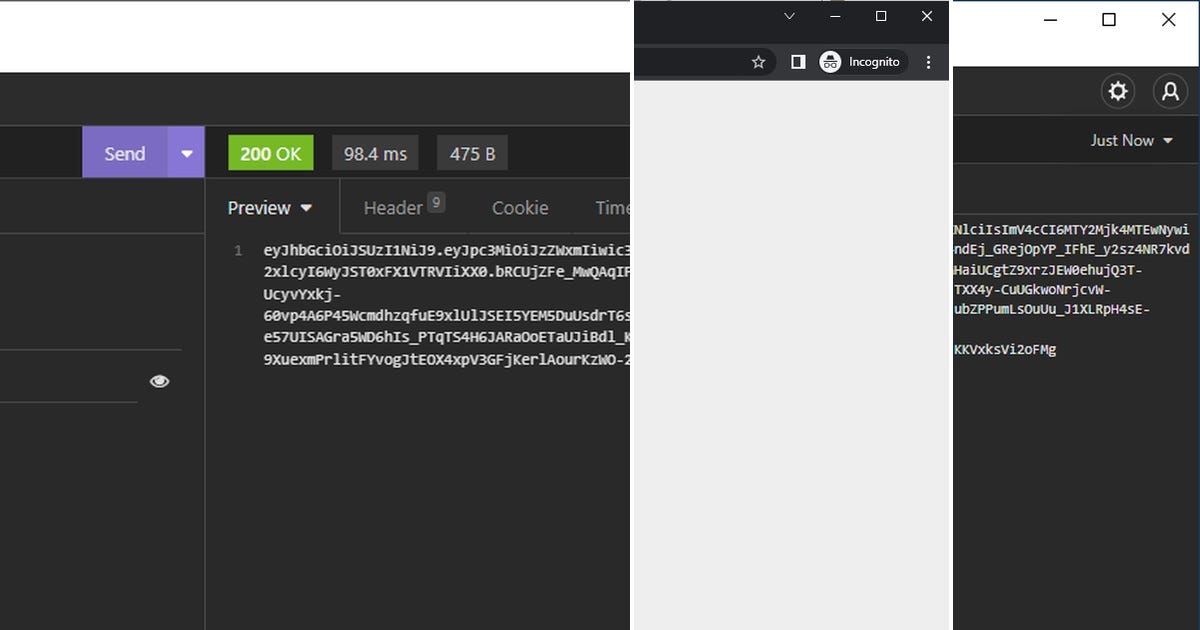Open Chrome's tab search chevron
The image size is (1200, 630).
789,16
